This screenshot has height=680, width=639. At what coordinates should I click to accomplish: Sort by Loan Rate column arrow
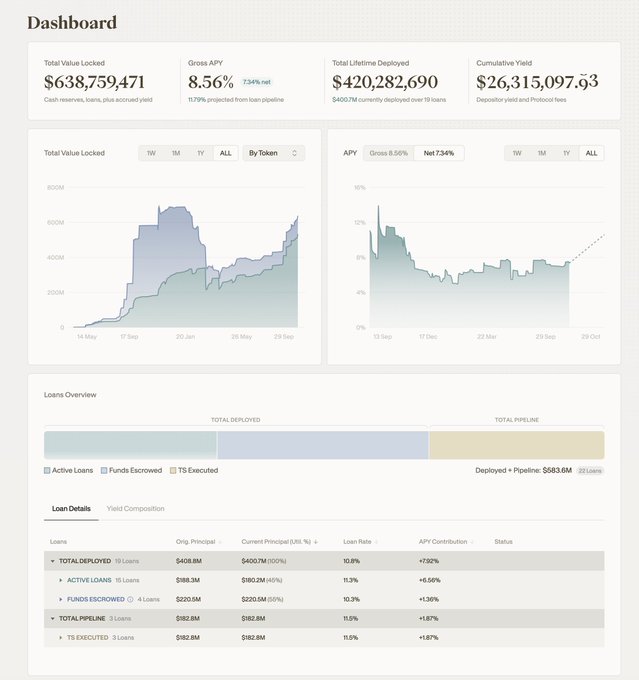376,542
